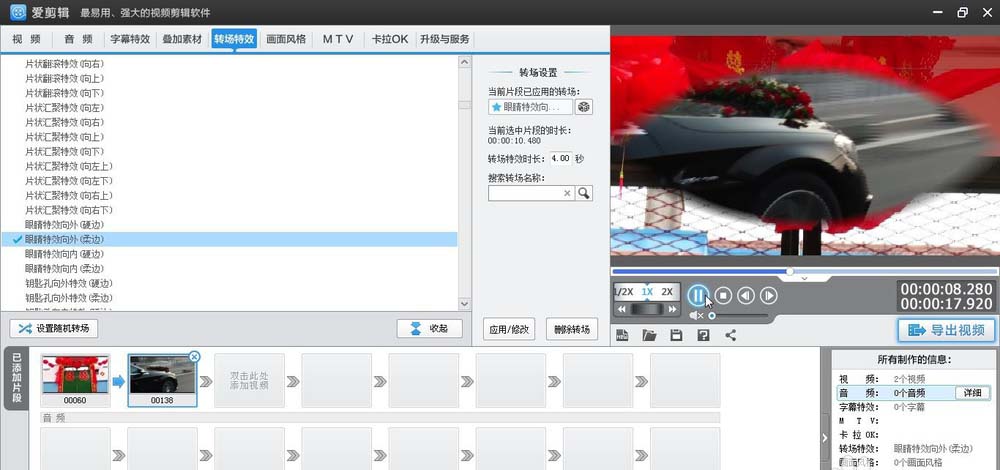Open the MTV tab

338,40
